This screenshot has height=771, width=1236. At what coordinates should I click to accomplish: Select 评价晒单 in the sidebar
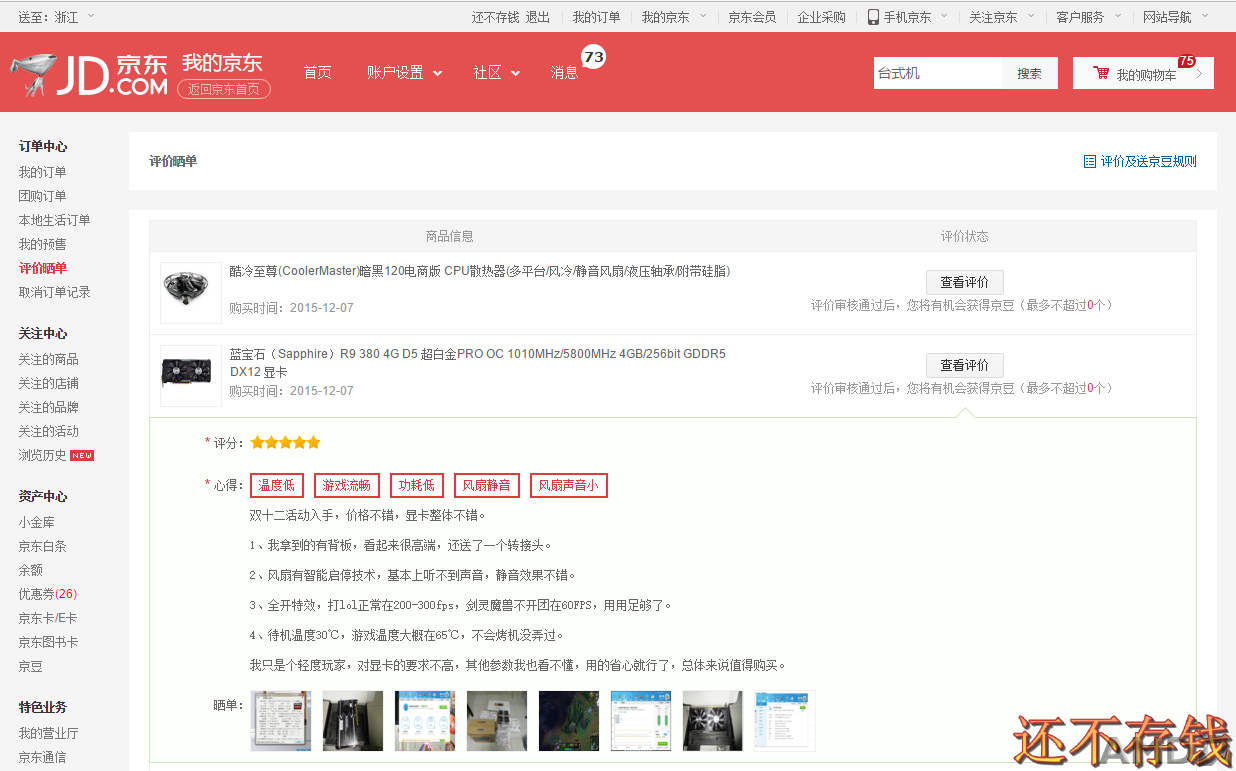point(42,268)
